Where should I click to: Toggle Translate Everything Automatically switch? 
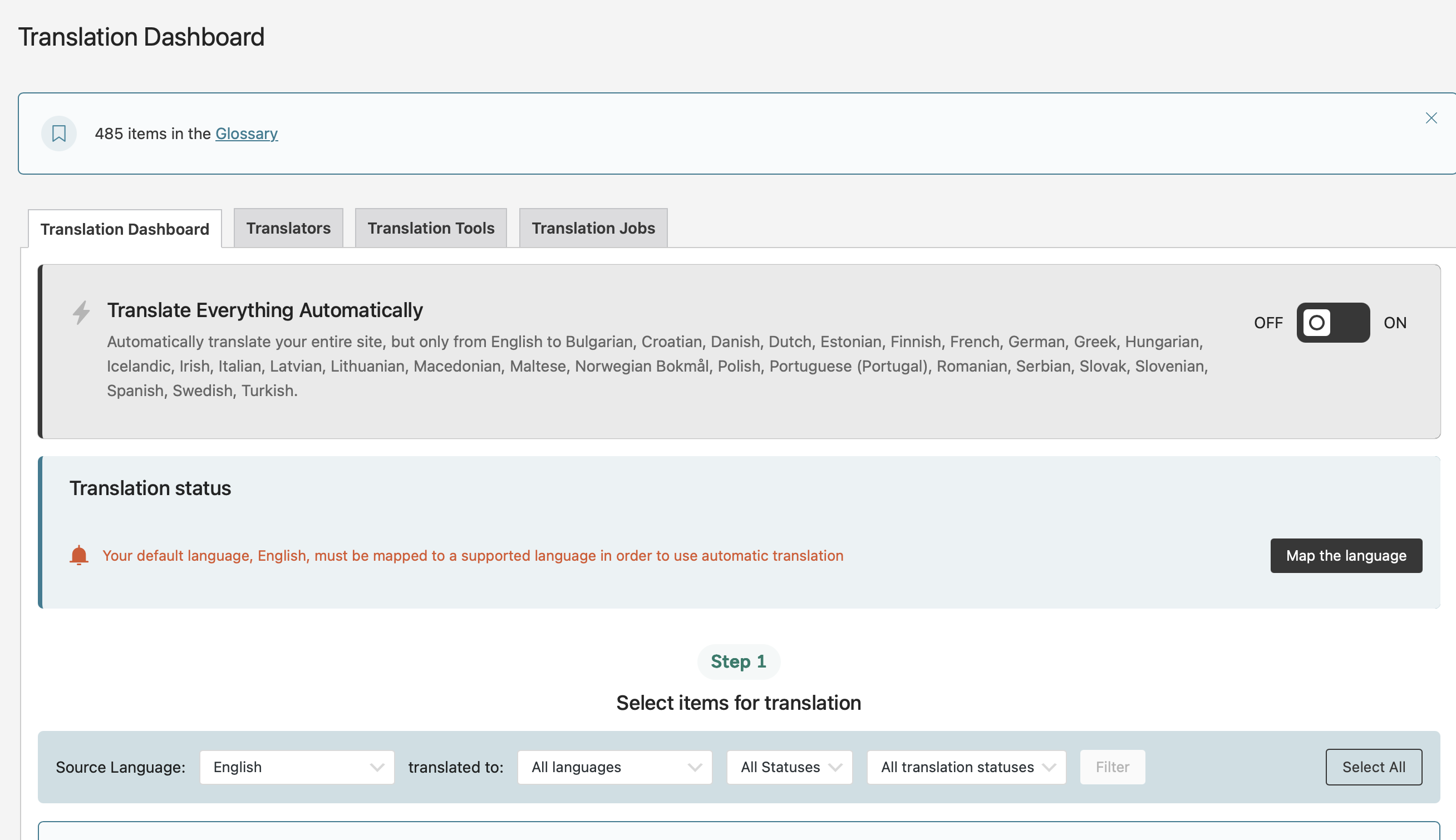(1332, 323)
